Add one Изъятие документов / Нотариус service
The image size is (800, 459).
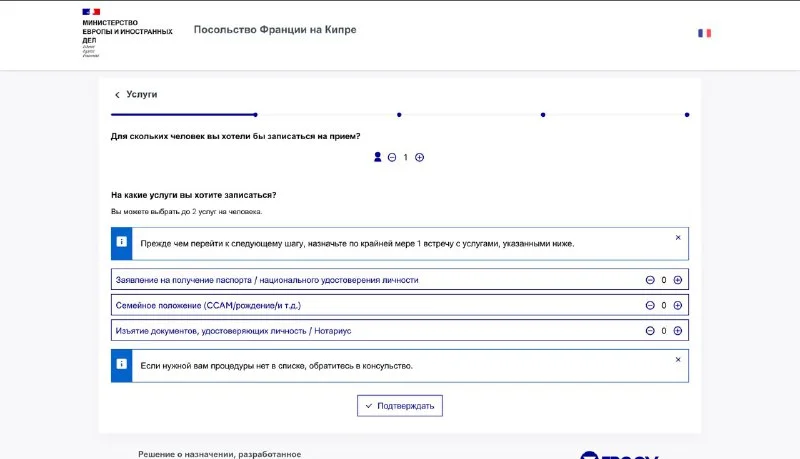[x=677, y=330]
